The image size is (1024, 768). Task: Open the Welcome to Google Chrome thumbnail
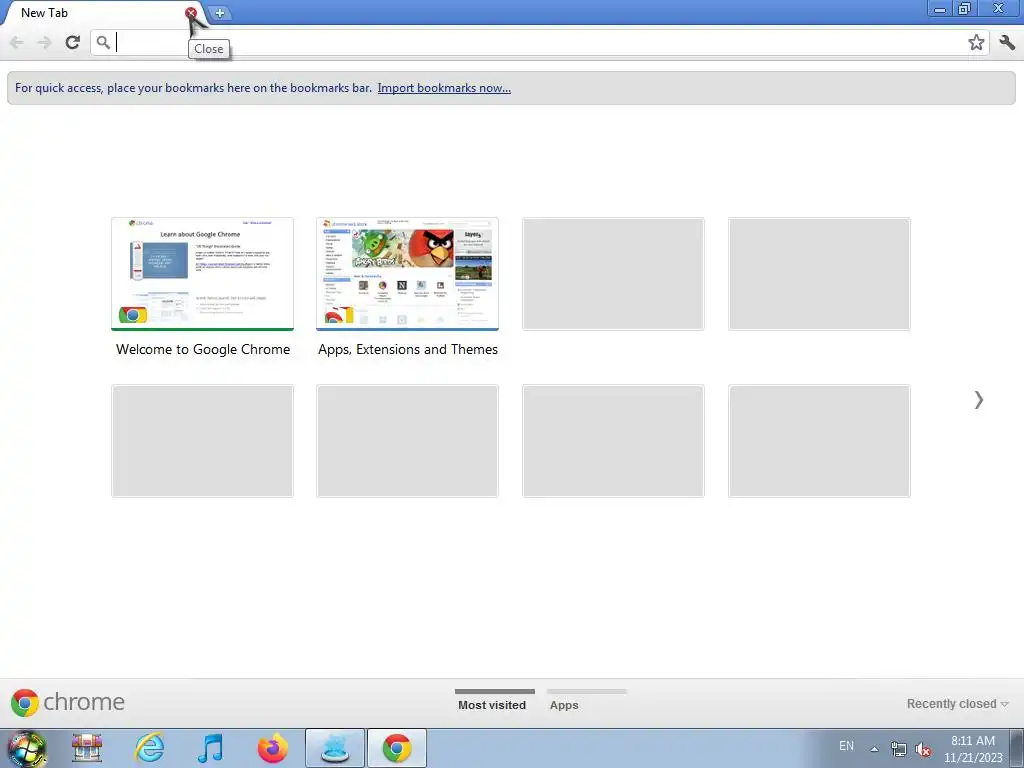click(202, 274)
